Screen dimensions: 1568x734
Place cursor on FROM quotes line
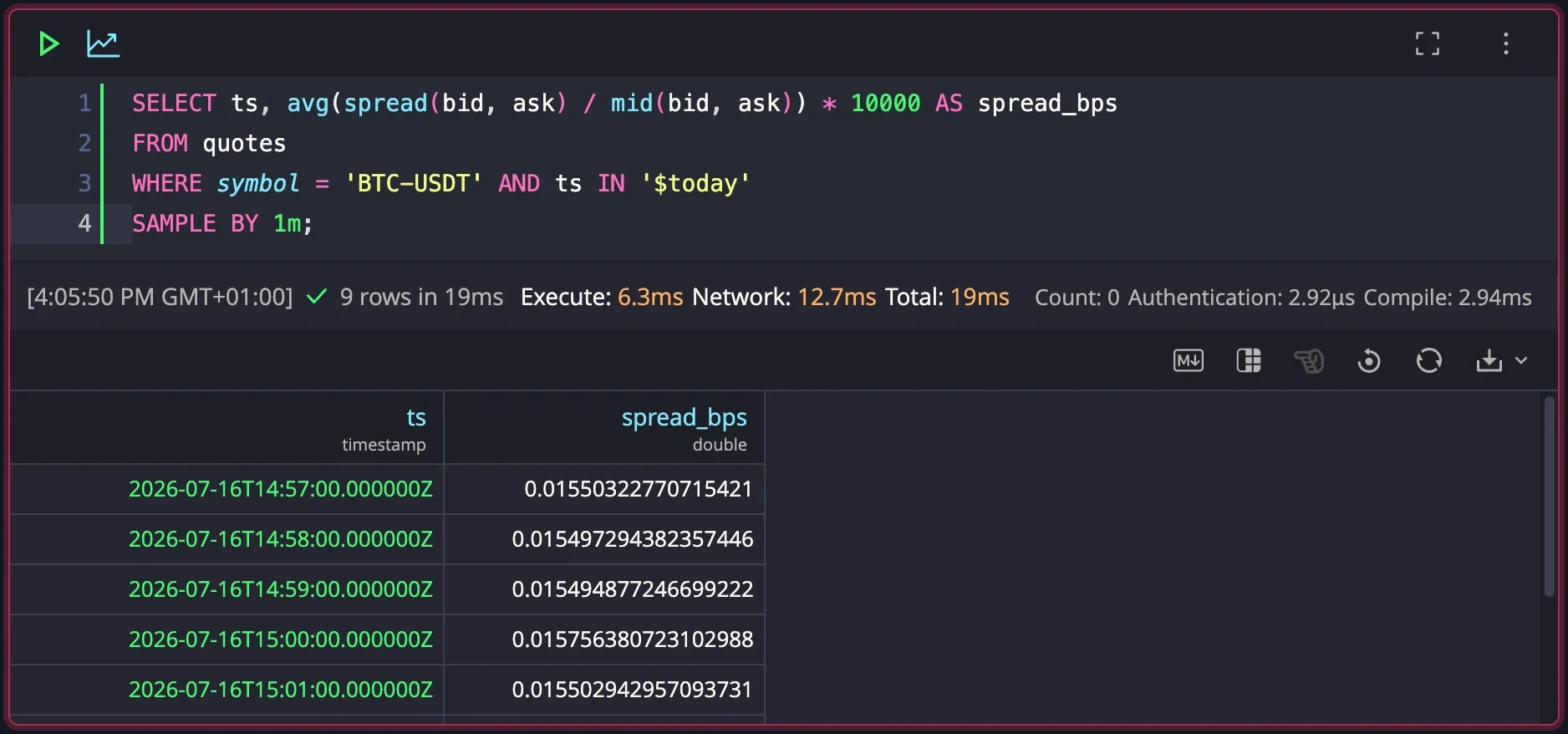[209, 143]
